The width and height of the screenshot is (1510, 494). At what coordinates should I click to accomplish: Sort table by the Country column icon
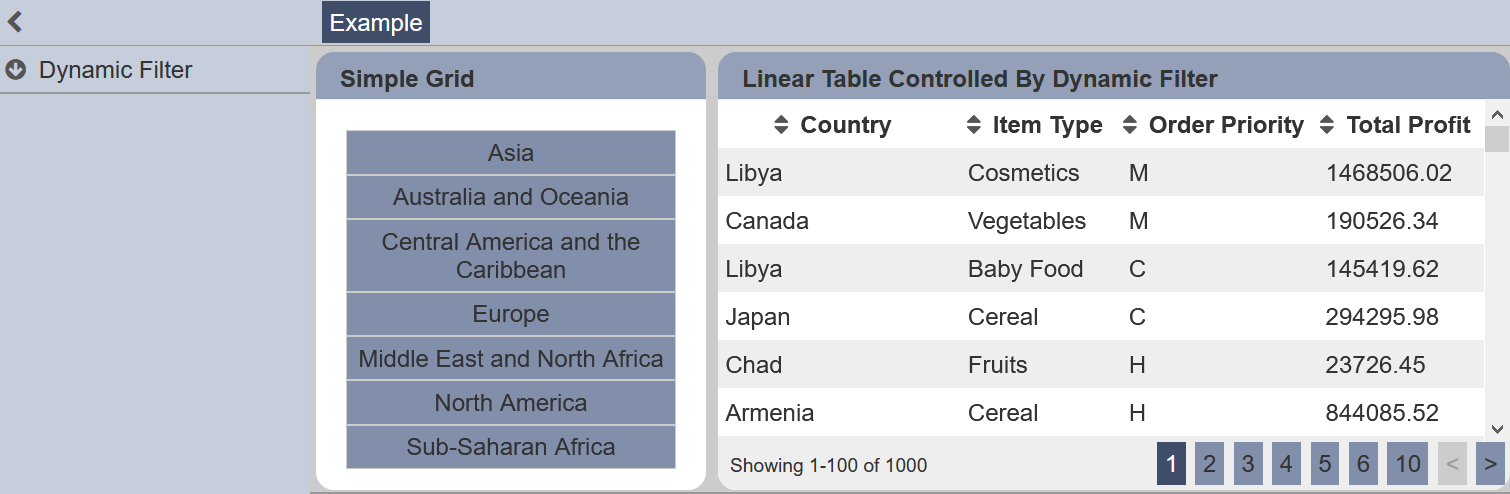click(782, 125)
